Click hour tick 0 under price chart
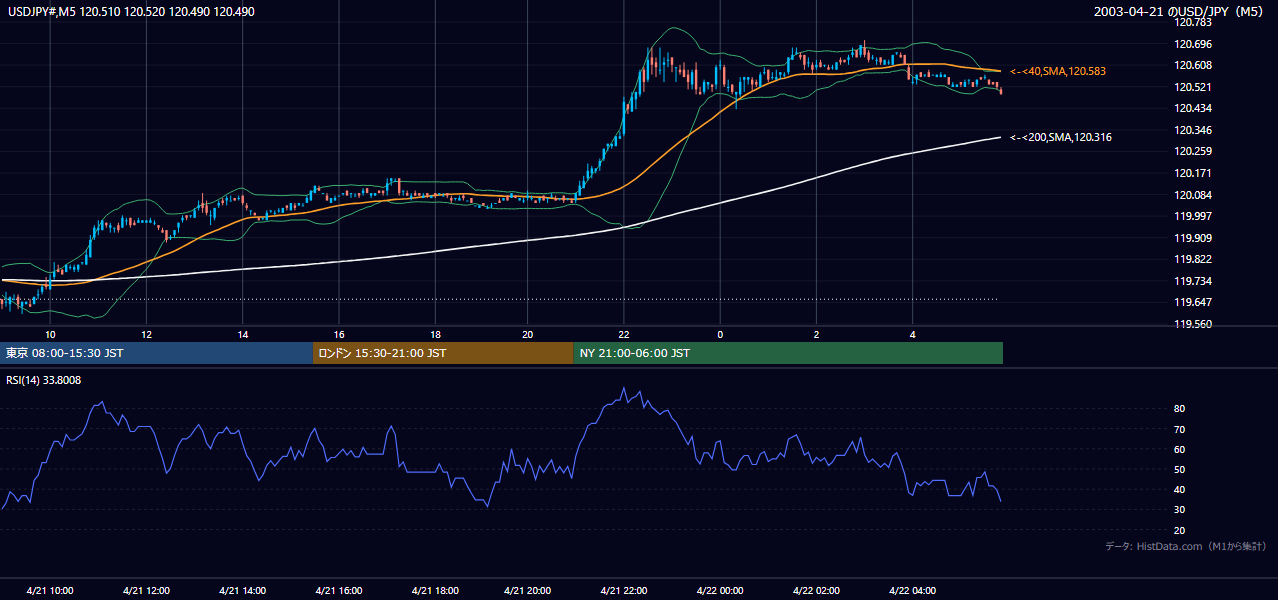The height and width of the screenshot is (600, 1278). click(720, 334)
